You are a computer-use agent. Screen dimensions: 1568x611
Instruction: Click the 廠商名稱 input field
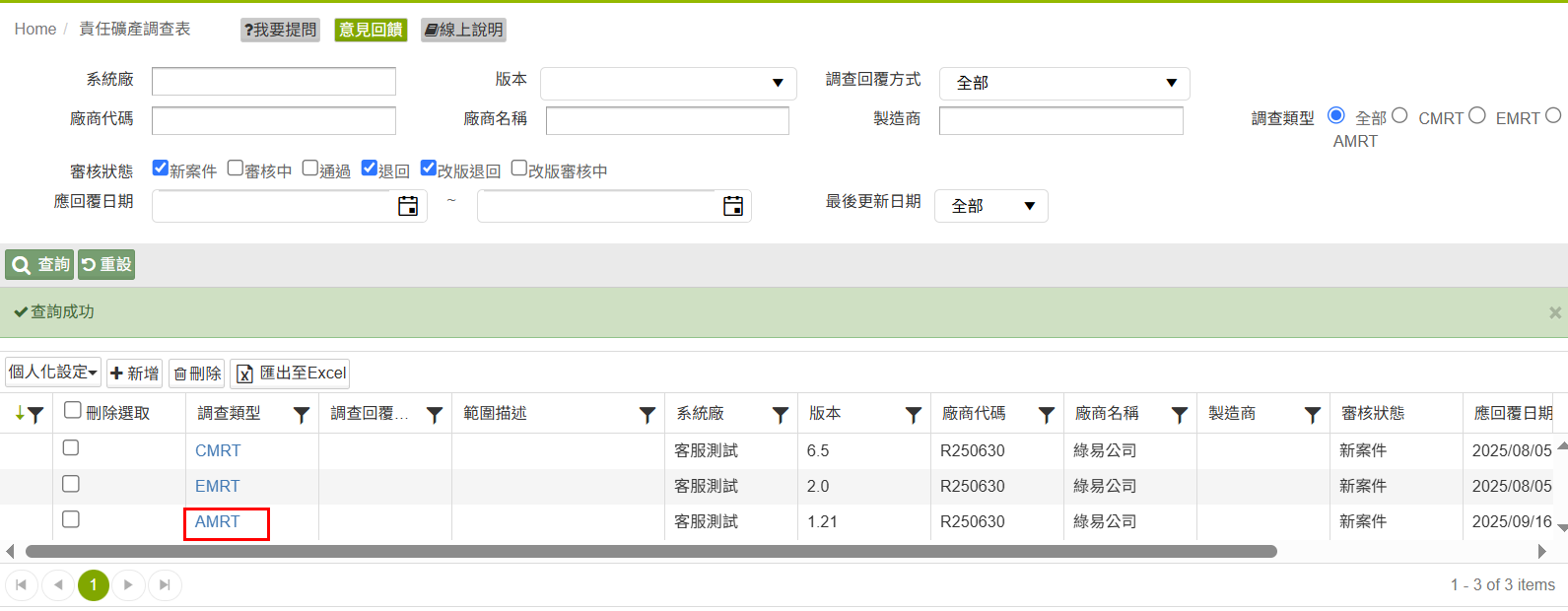pos(667,120)
